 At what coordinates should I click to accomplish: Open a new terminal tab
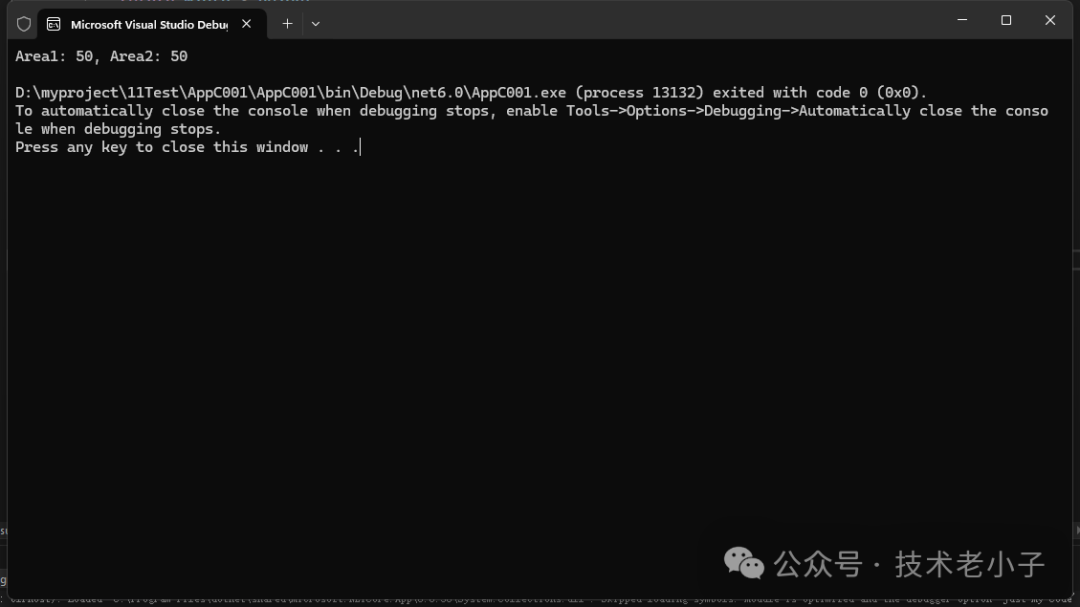tap(287, 24)
